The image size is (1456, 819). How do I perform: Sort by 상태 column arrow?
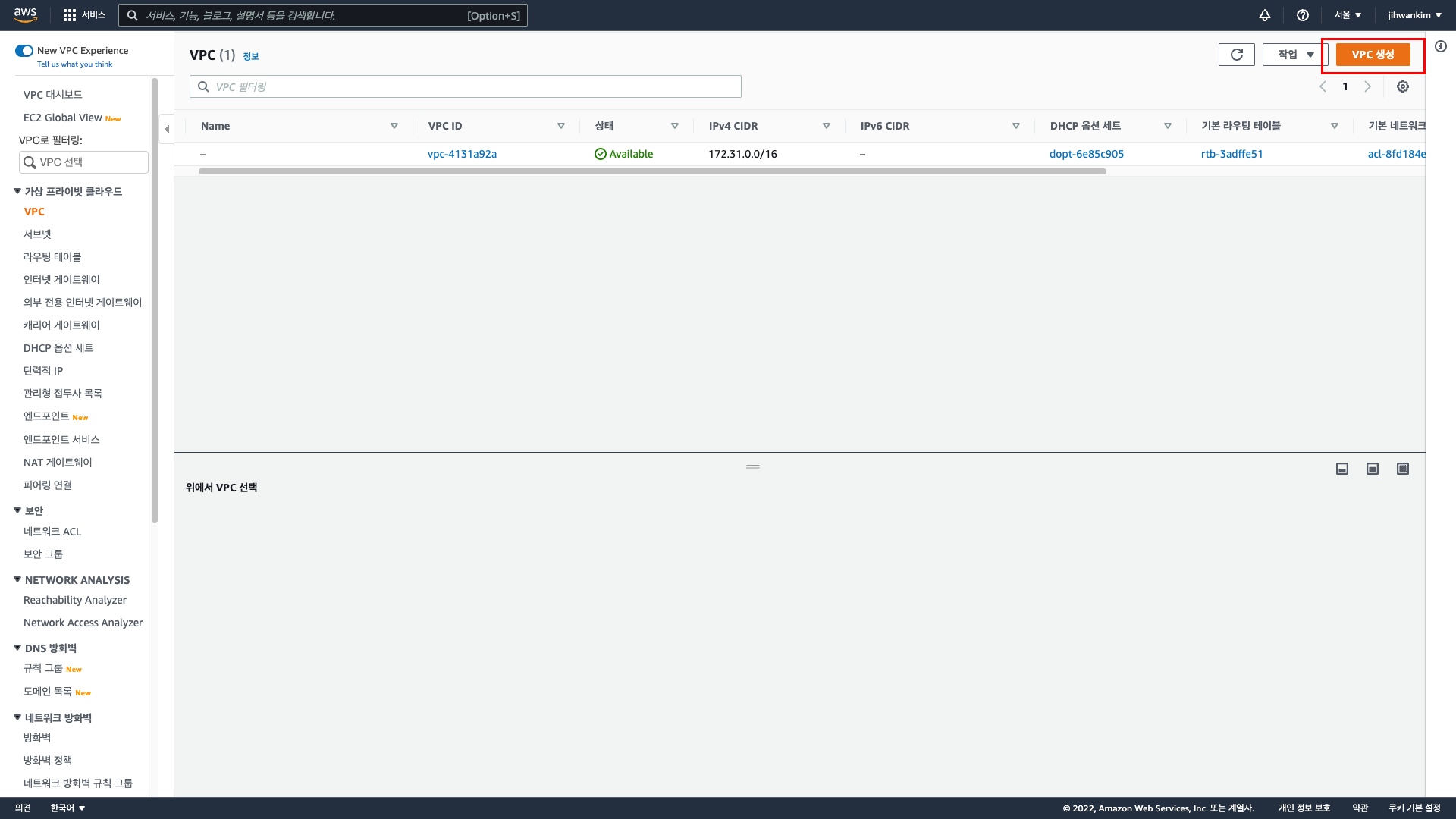pos(675,126)
